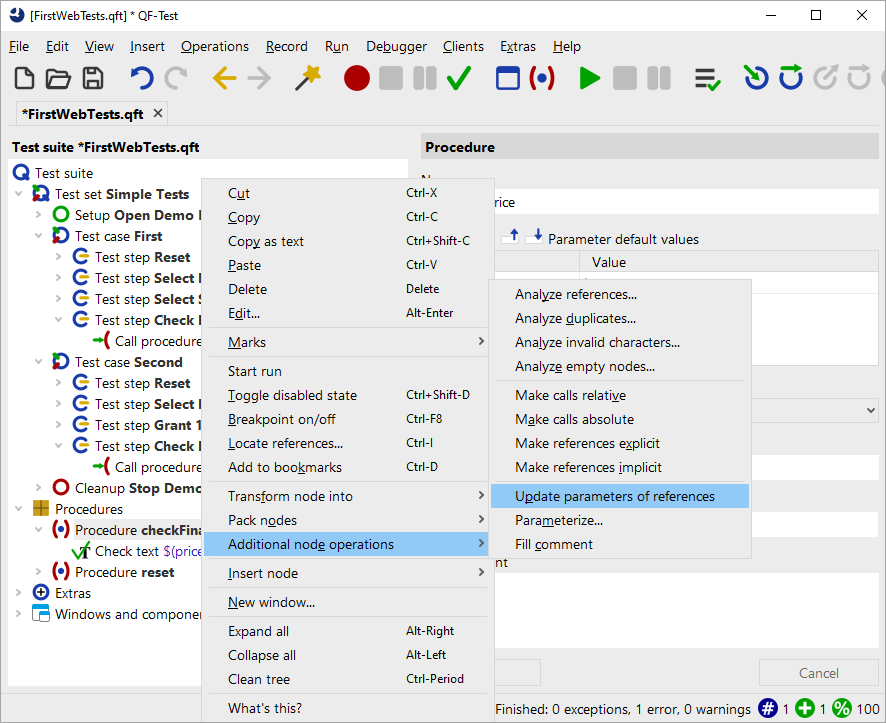The width and height of the screenshot is (886, 723).
Task: Click the record procedures icon in toolbar
Action: pyautogui.click(x=542, y=78)
